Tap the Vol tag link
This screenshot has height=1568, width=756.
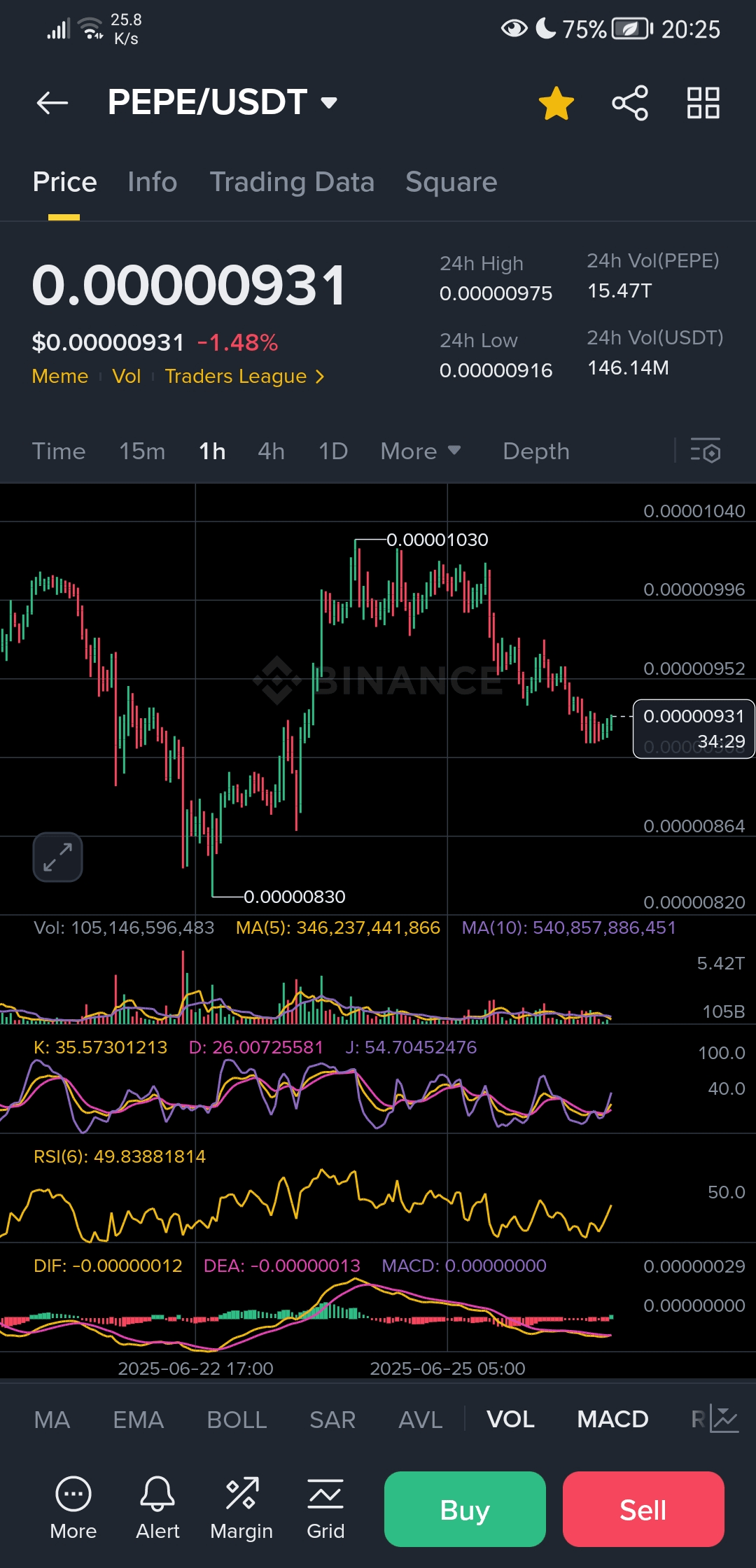coord(127,376)
